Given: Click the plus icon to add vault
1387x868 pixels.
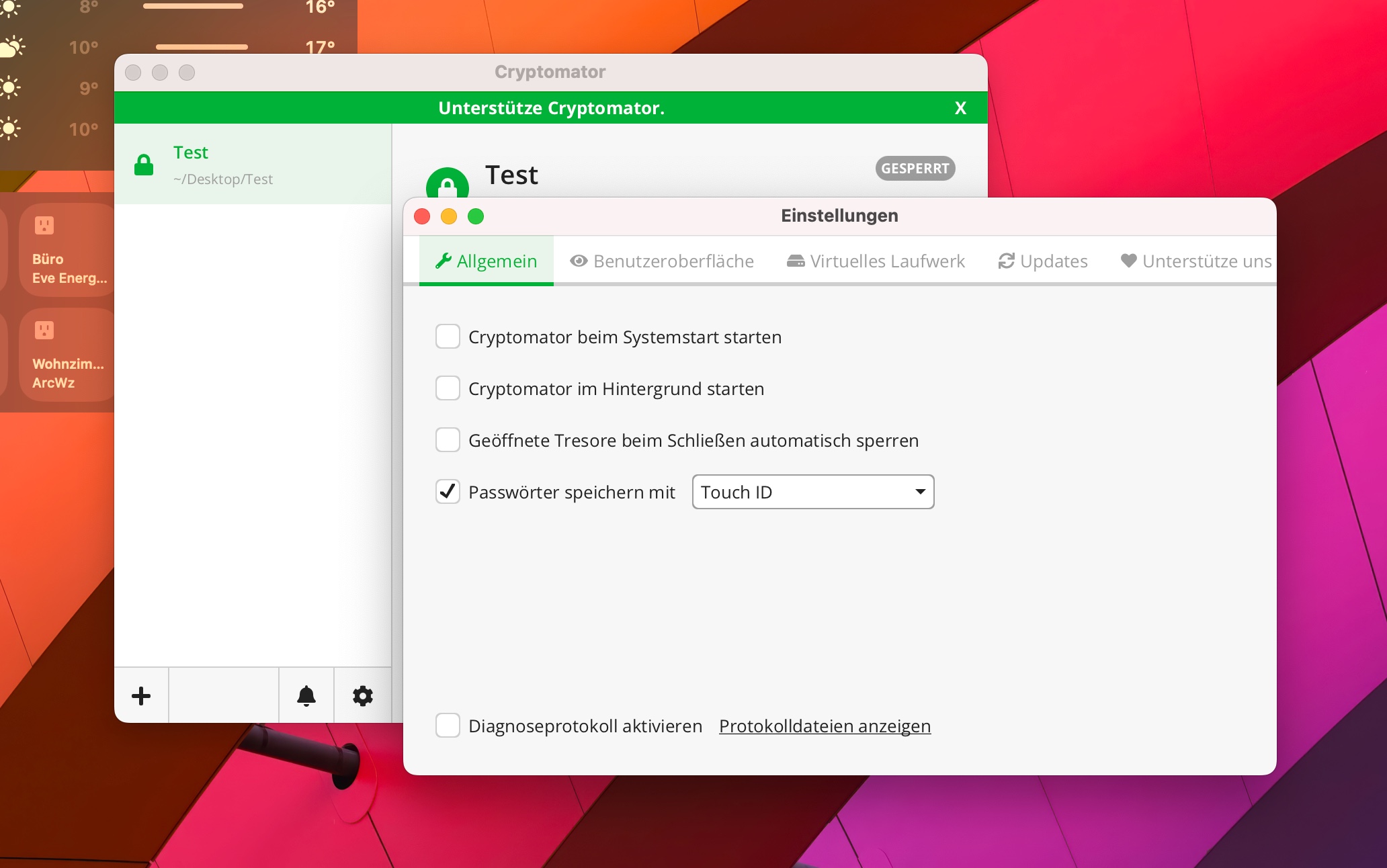Looking at the screenshot, I should [141, 696].
